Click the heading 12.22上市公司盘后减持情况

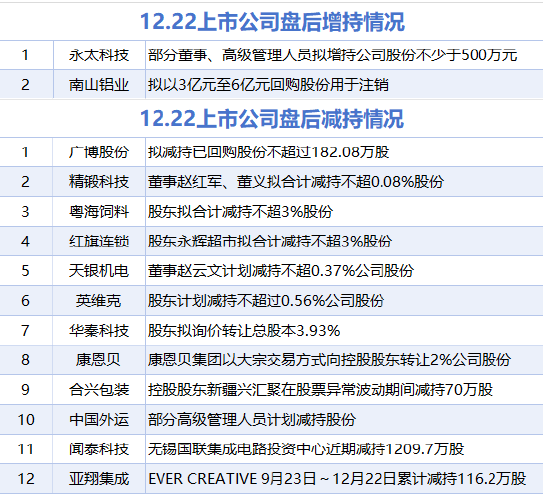[272, 118]
